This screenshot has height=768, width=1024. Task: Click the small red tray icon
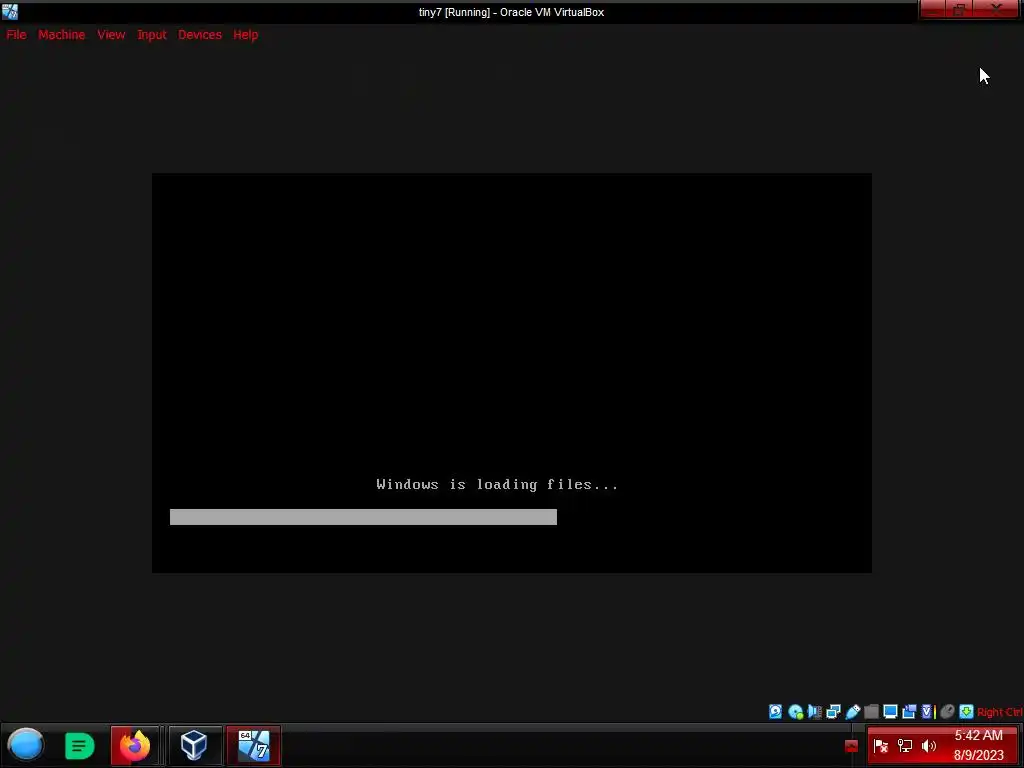click(x=851, y=746)
